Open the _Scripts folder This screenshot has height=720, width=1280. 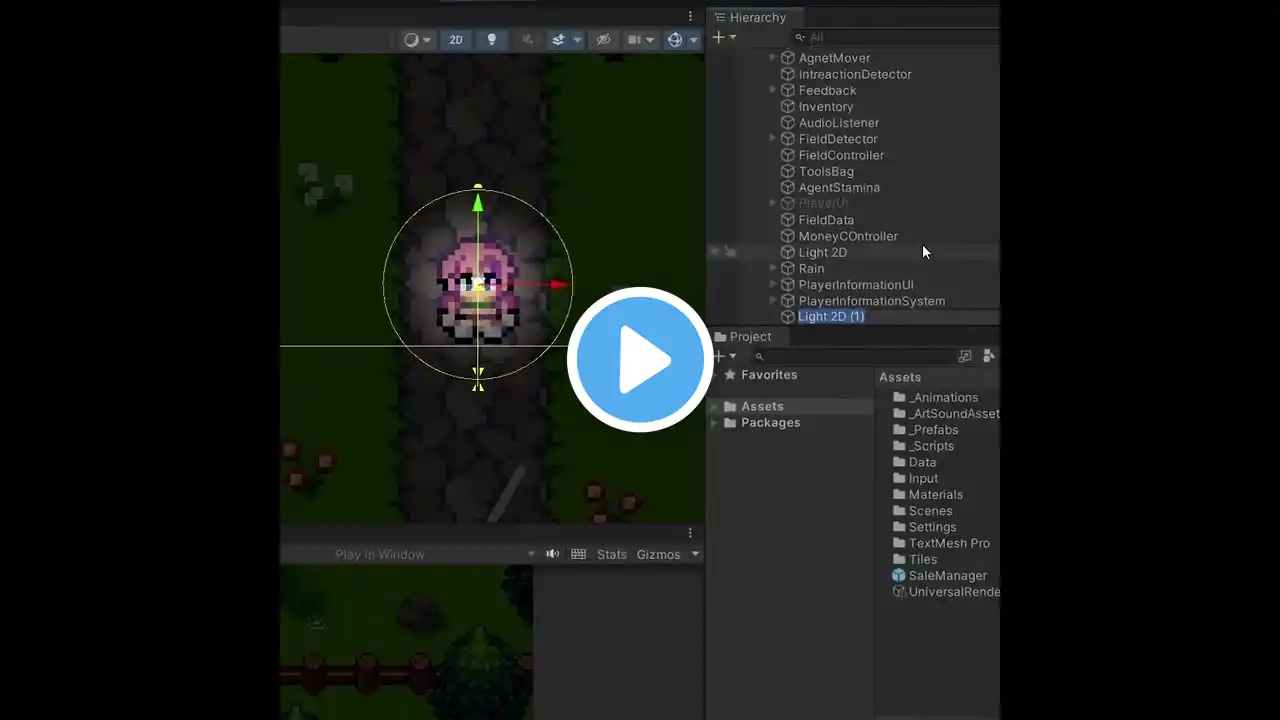point(923,446)
